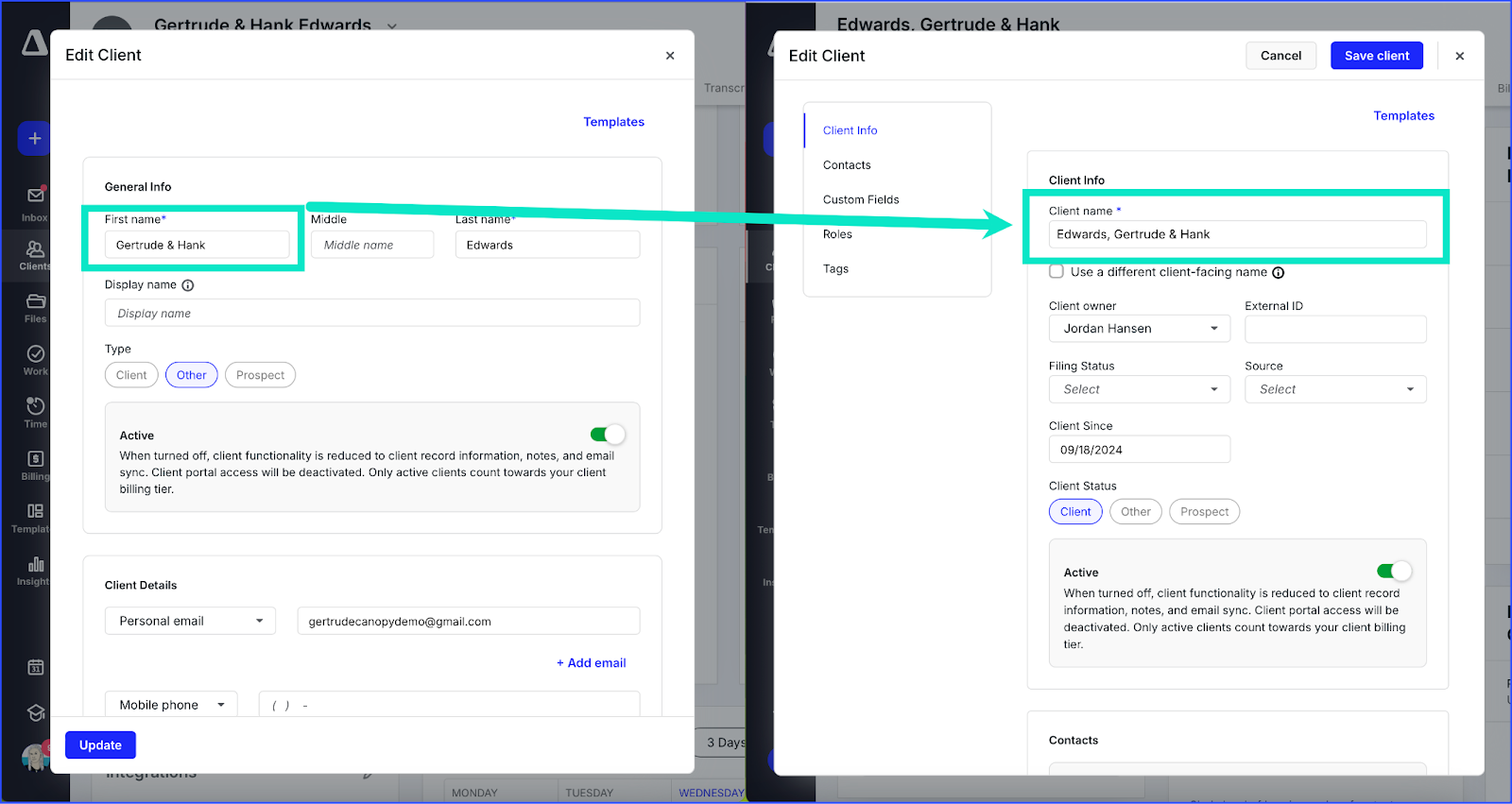This screenshot has height=804, width=1512.
Task: Open the Billing icon in sidebar
Action: pos(35,459)
